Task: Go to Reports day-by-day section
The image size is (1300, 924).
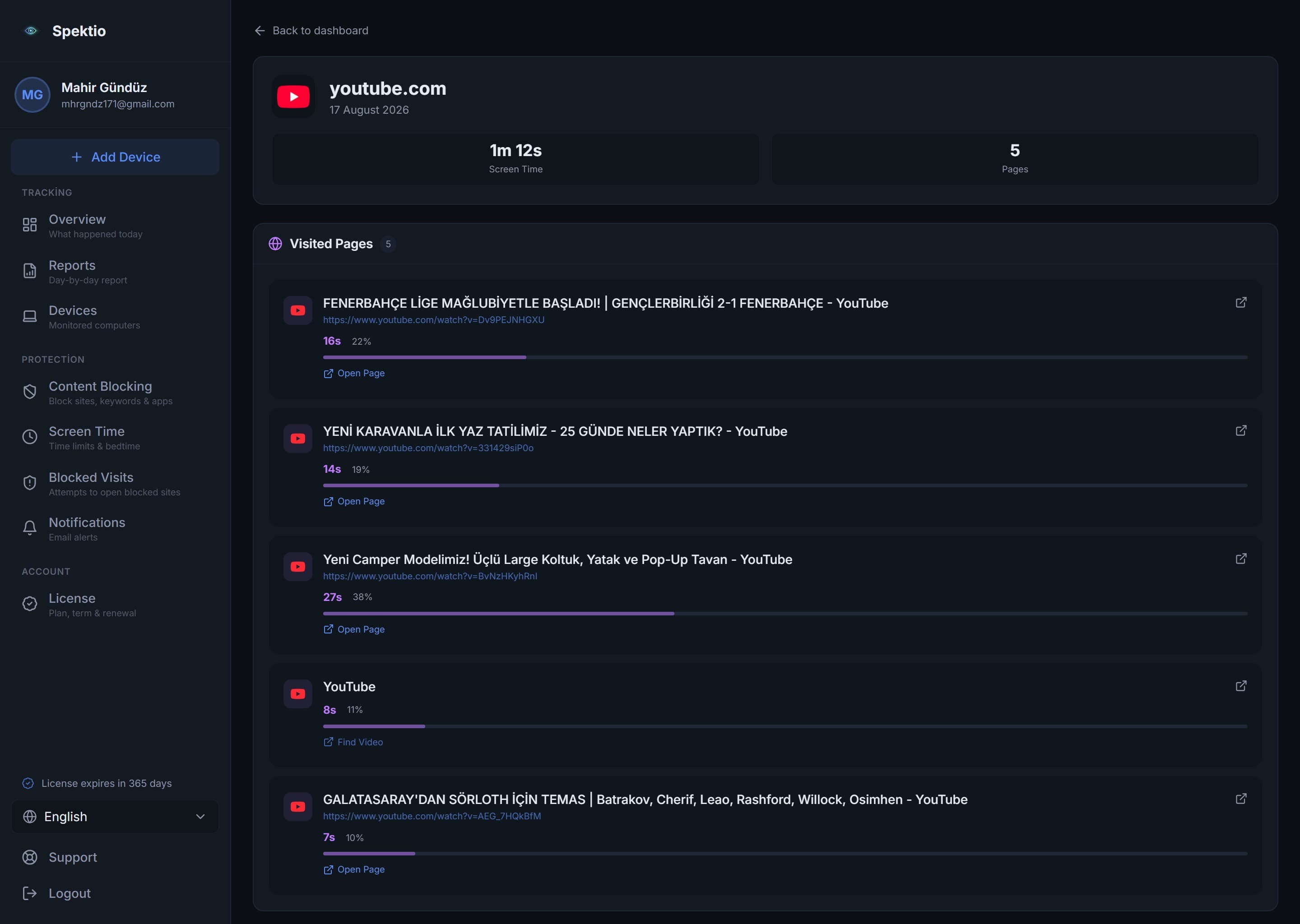Action: coord(115,272)
